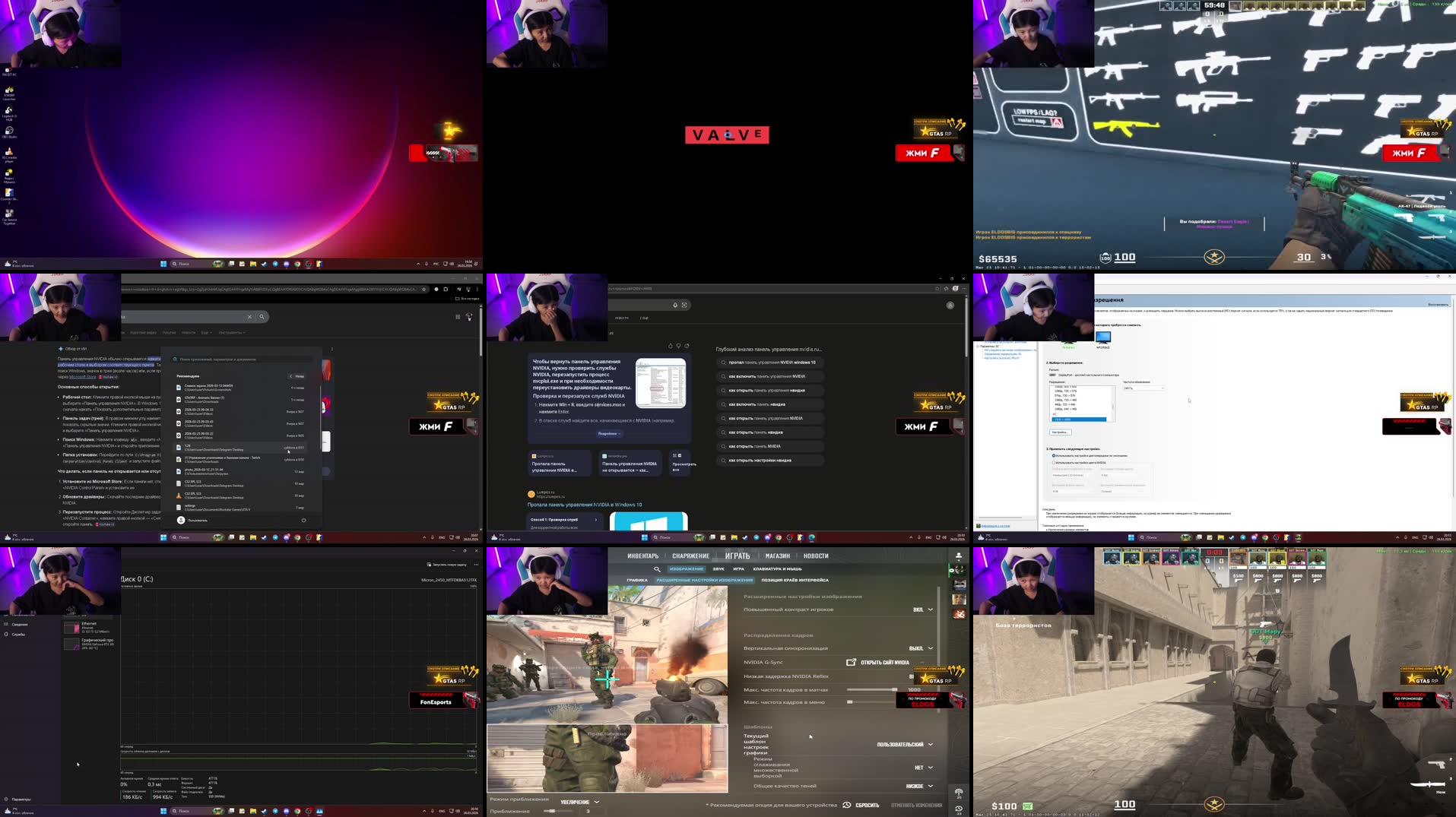Viewport: 1456px width, 817px height.
Task: Switch to the ЗВУК settings tab
Action: point(718,569)
